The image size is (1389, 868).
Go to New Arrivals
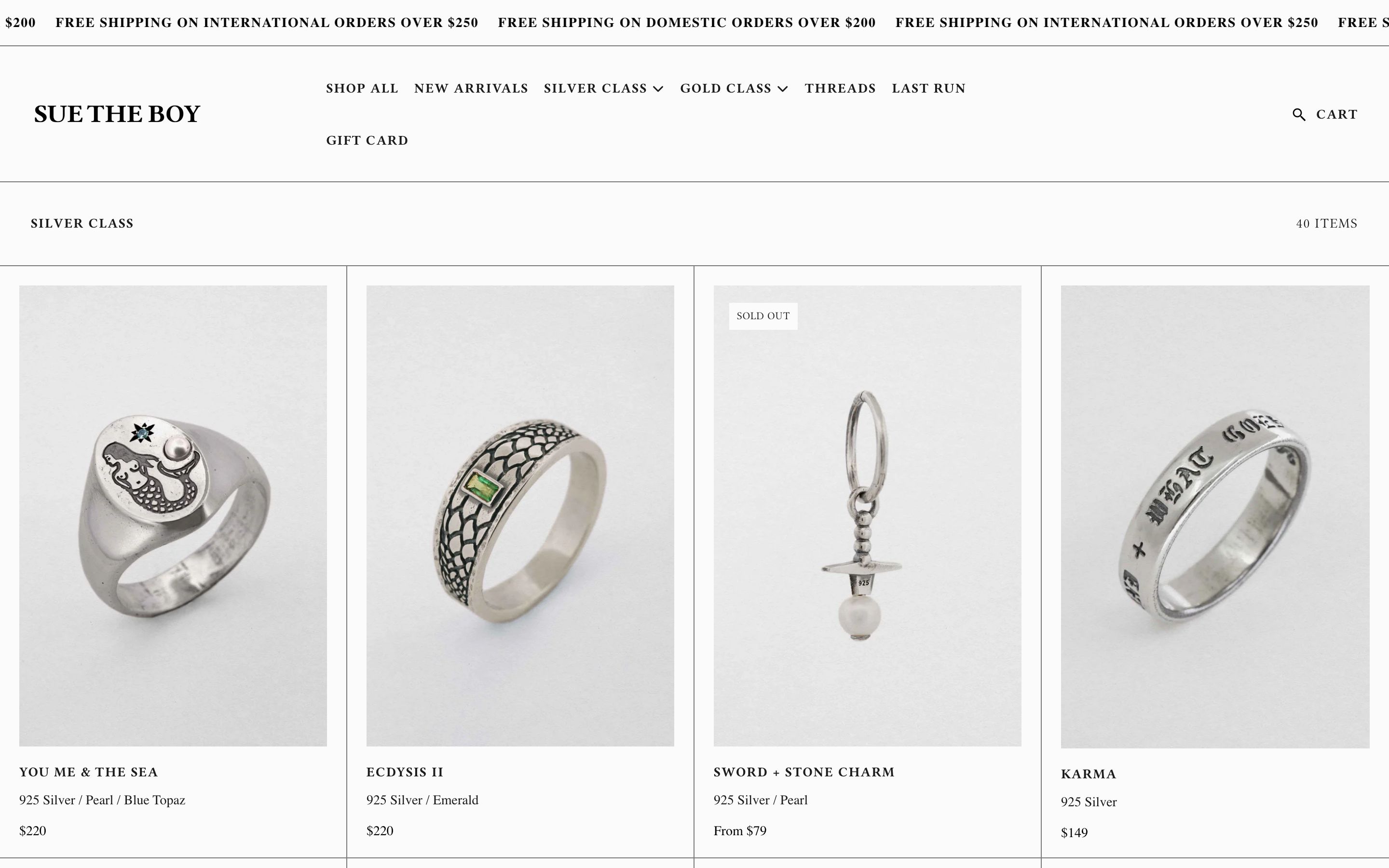[471, 88]
